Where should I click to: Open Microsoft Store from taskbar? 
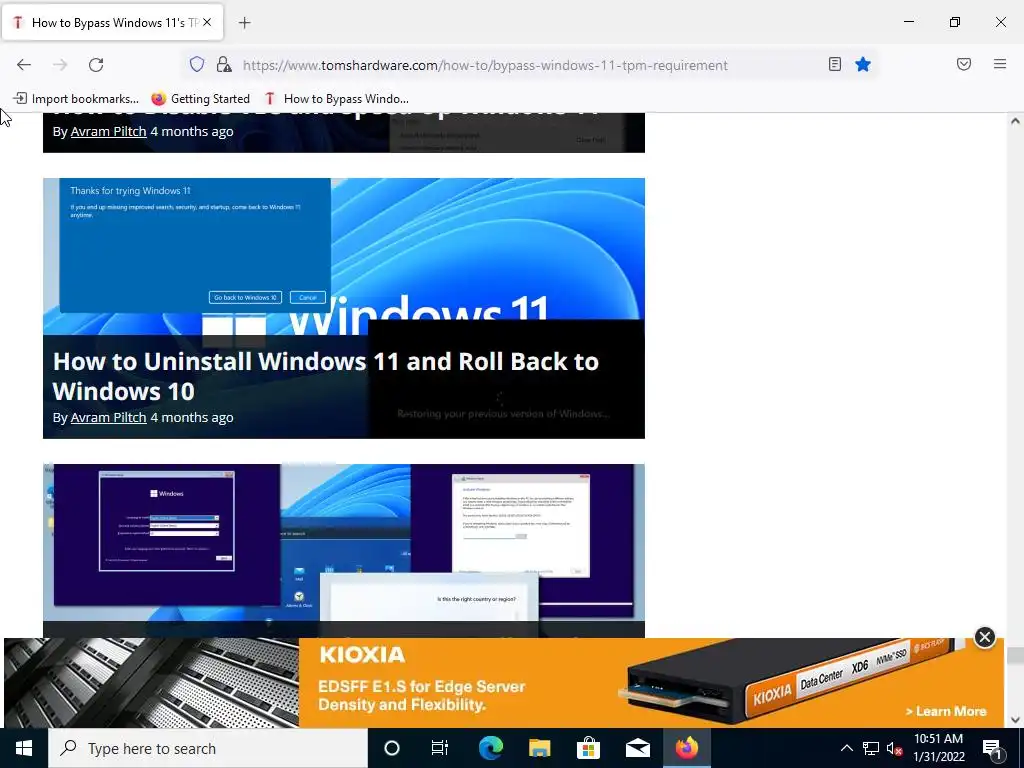point(588,748)
